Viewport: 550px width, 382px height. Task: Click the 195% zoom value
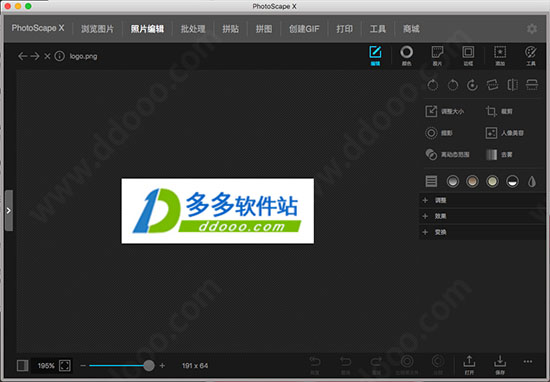click(x=46, y=366)
